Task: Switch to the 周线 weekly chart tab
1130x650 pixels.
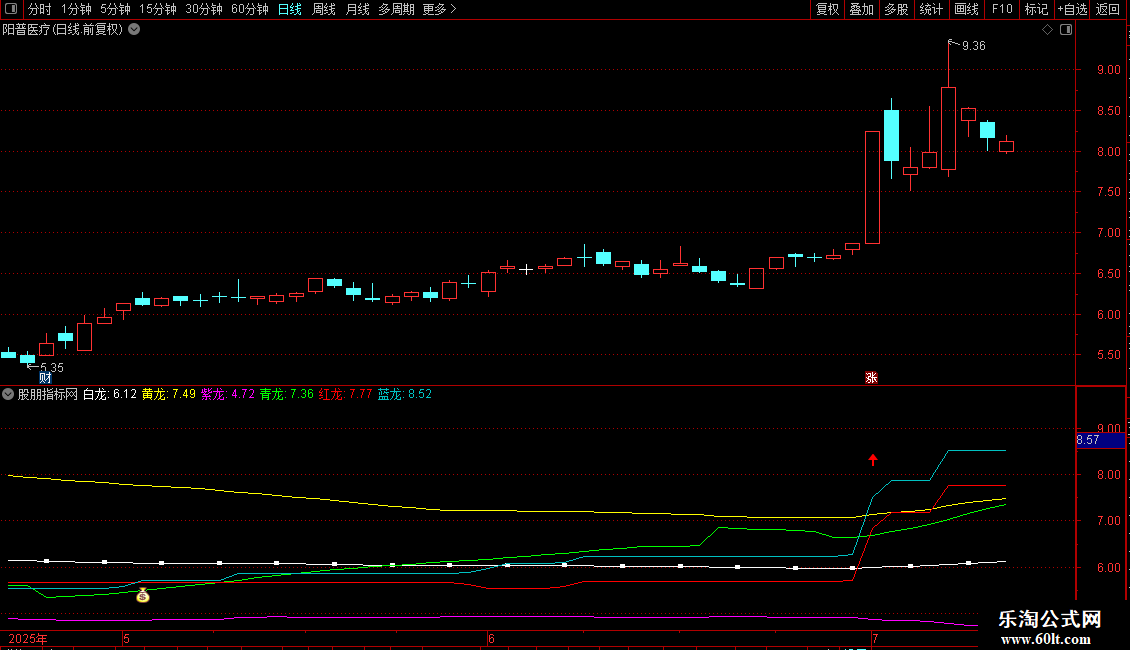Action: coord(324,9)
